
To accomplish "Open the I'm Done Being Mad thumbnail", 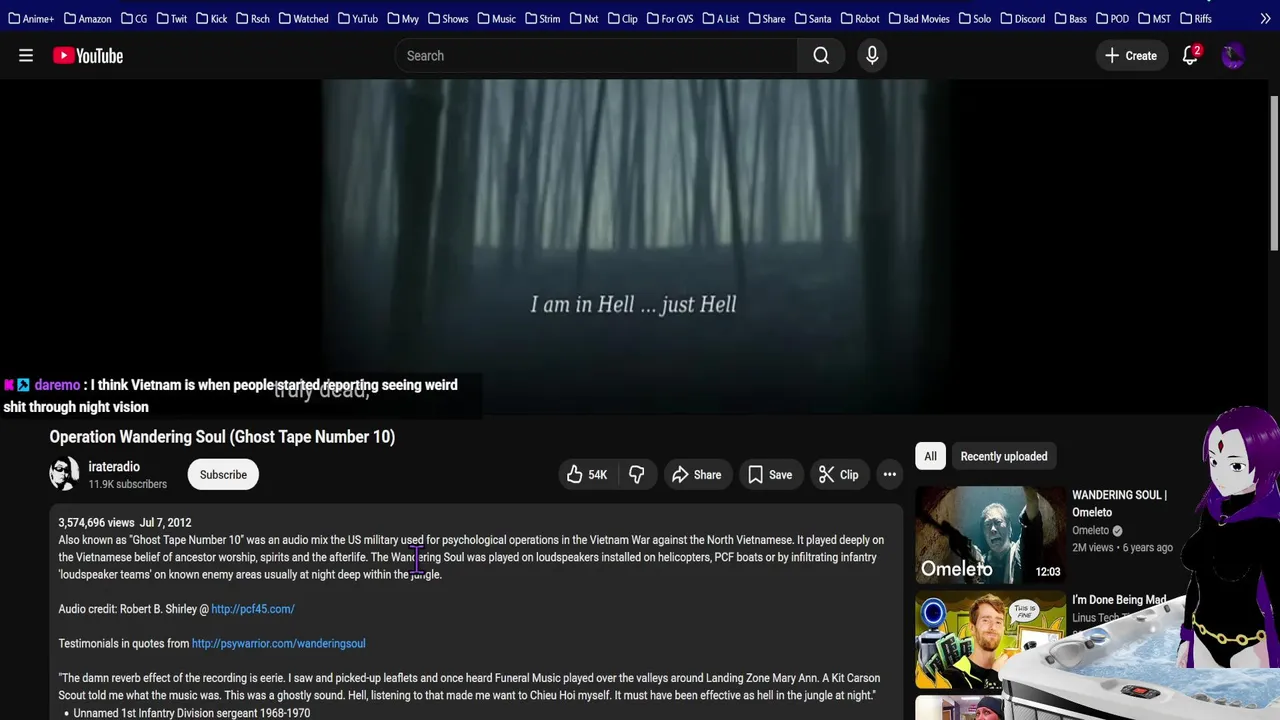I will click(x=990, y=640).
